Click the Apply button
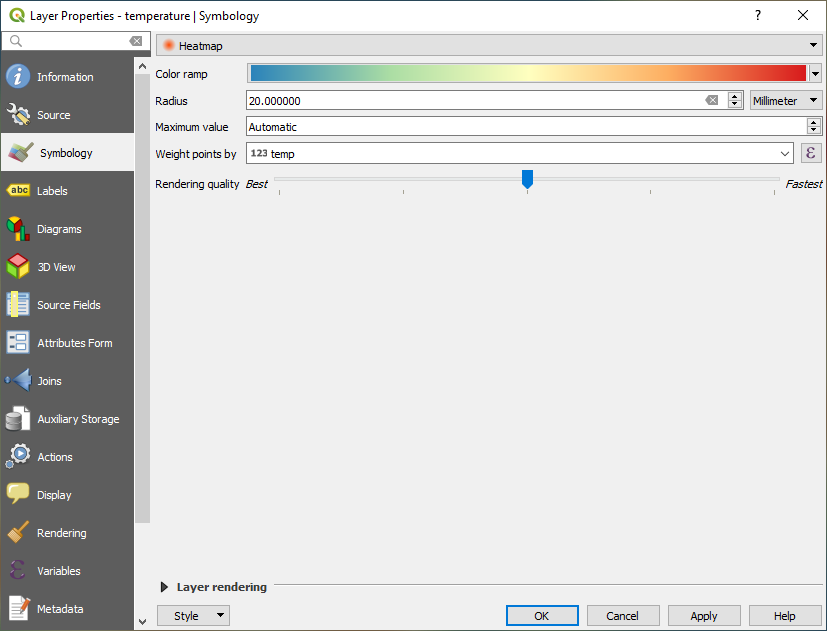The width and height of the screenshot is (827, 631). click(x=704, y=616)
